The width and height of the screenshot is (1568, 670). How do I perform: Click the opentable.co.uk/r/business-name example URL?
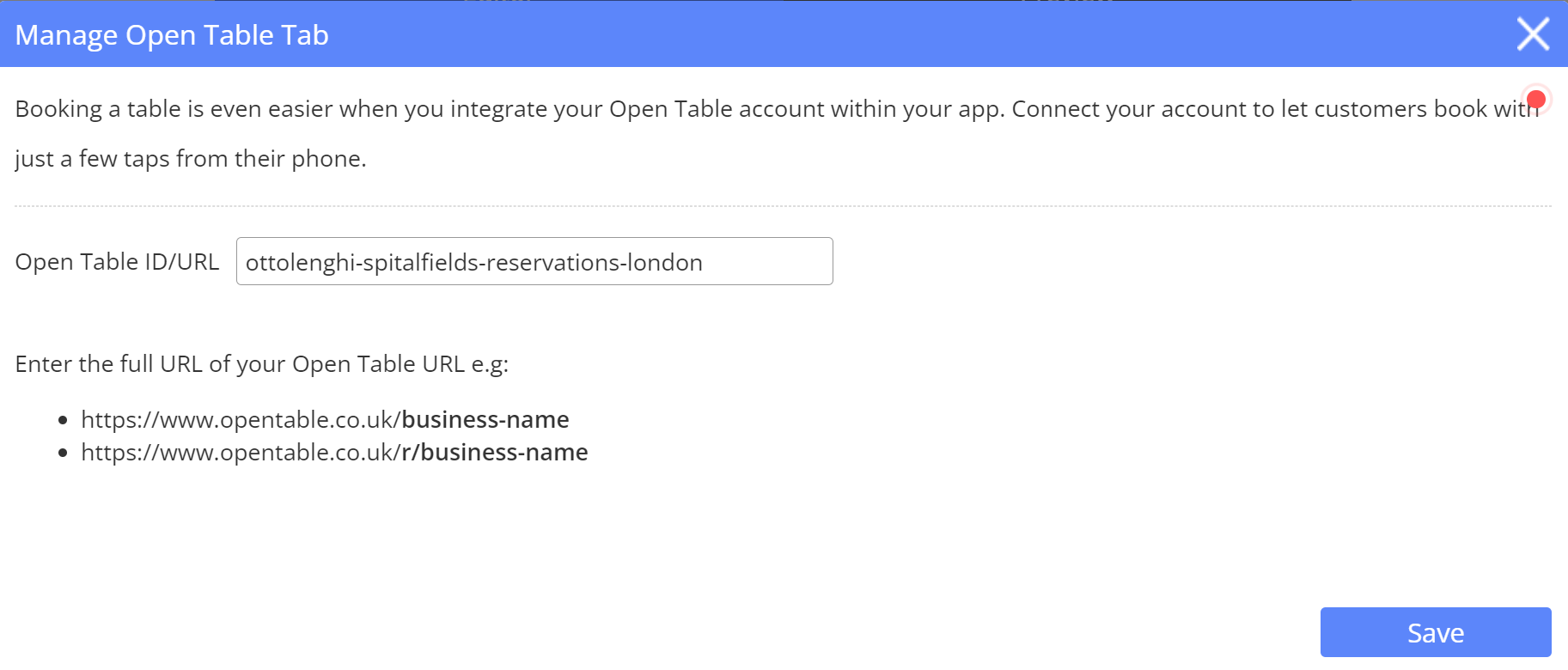[334, 452]
